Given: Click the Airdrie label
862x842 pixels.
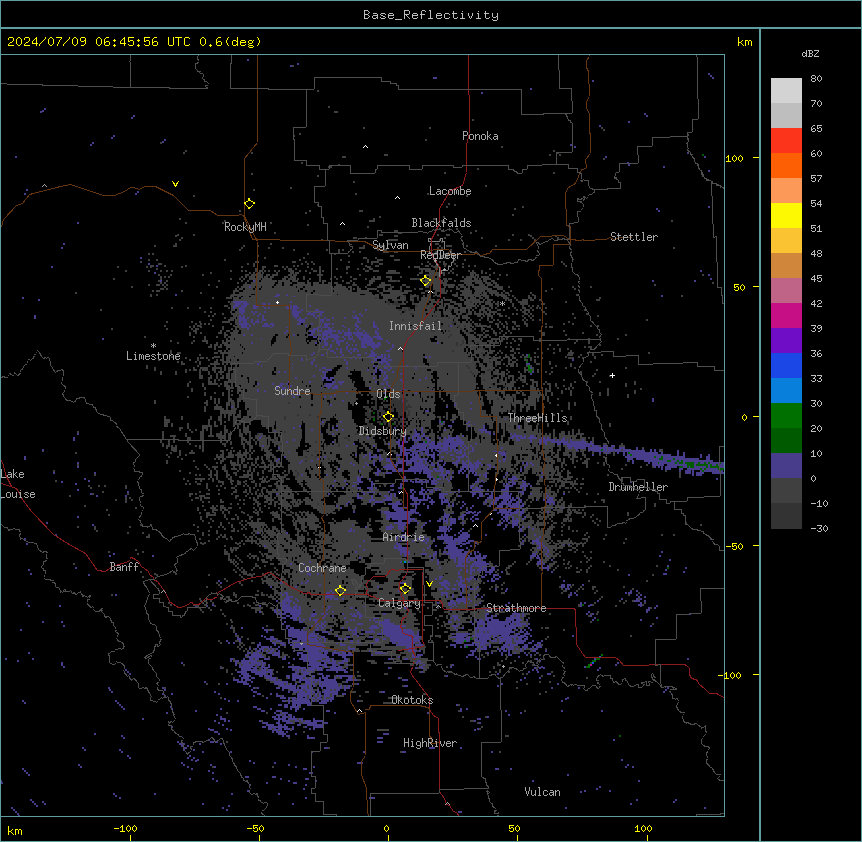Looking at the screenshot, I should (x=403, y=537).
